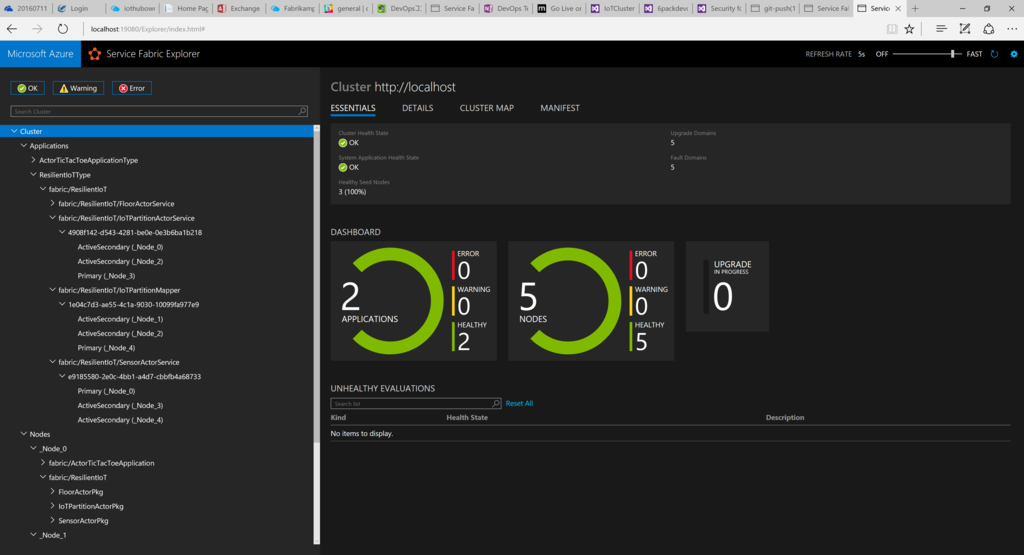Open the browser More actions ellipsis

pos(1012,29)
